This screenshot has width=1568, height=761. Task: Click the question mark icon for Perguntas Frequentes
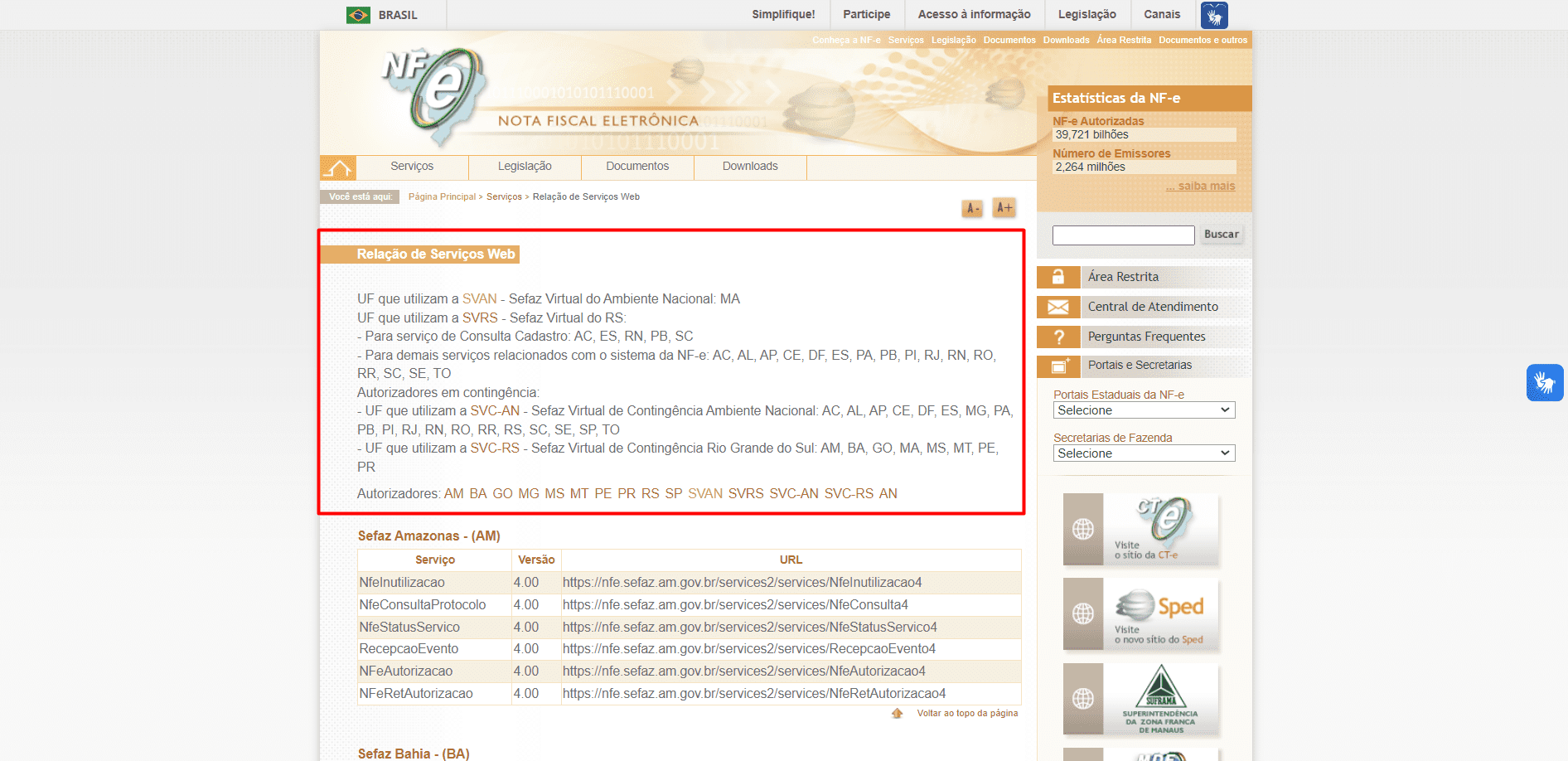pos(1058,337)
